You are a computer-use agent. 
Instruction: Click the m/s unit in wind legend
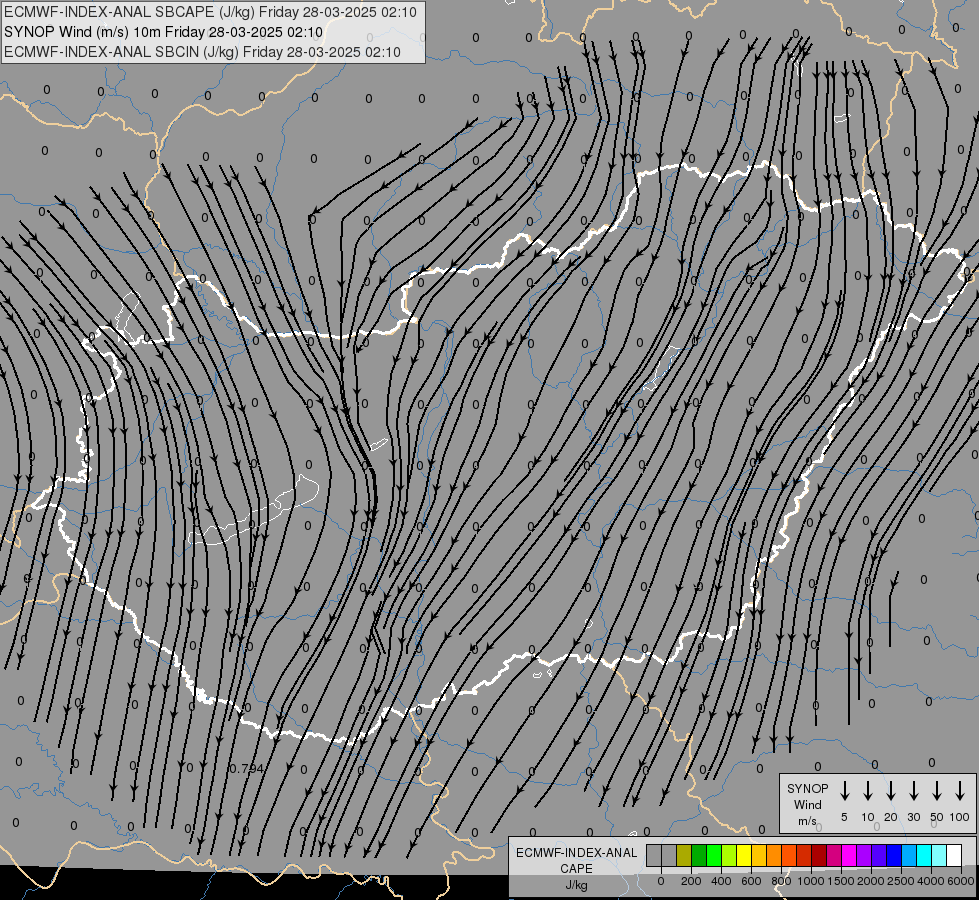coord(807,821)
